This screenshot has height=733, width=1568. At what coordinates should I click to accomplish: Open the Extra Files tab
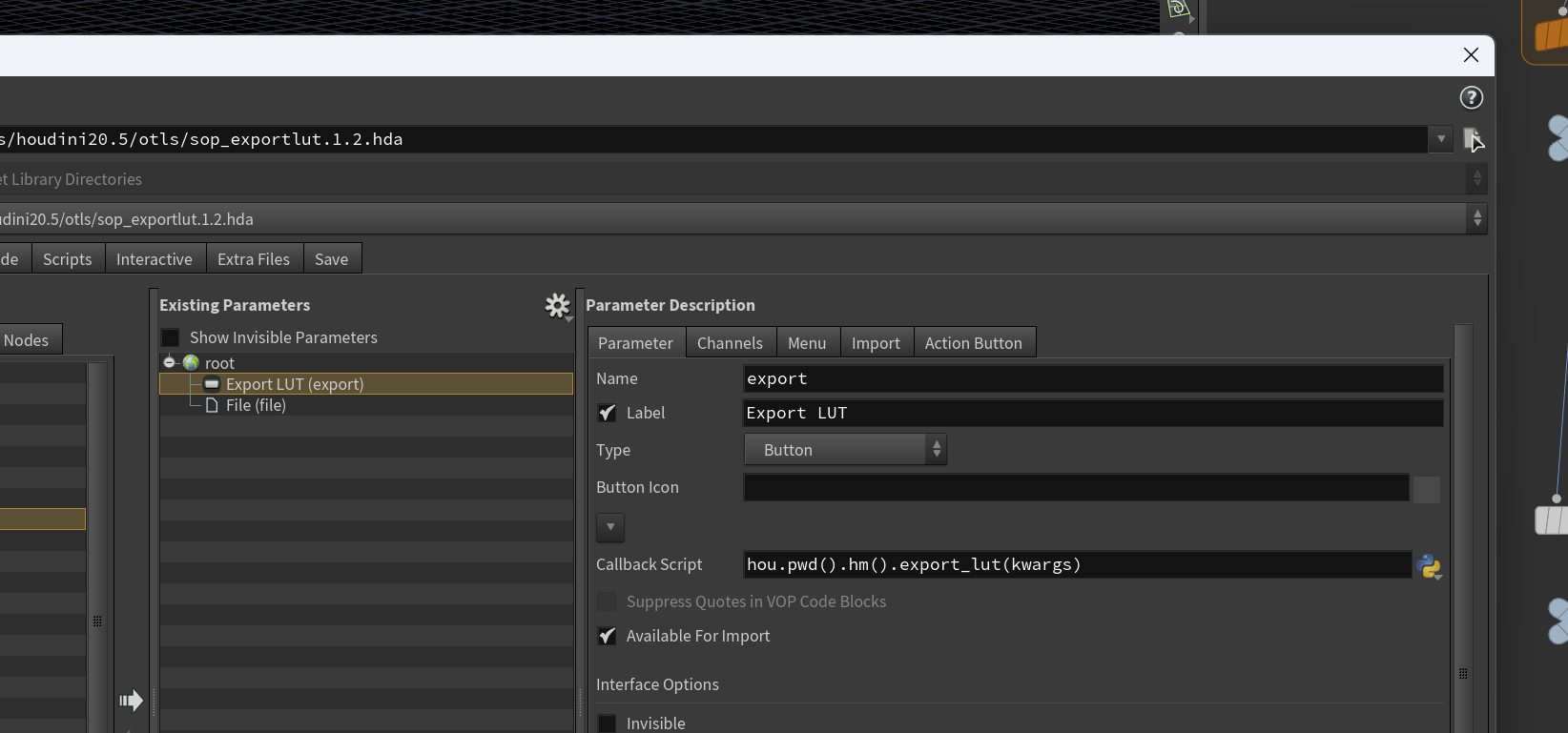tap(254, 259)
